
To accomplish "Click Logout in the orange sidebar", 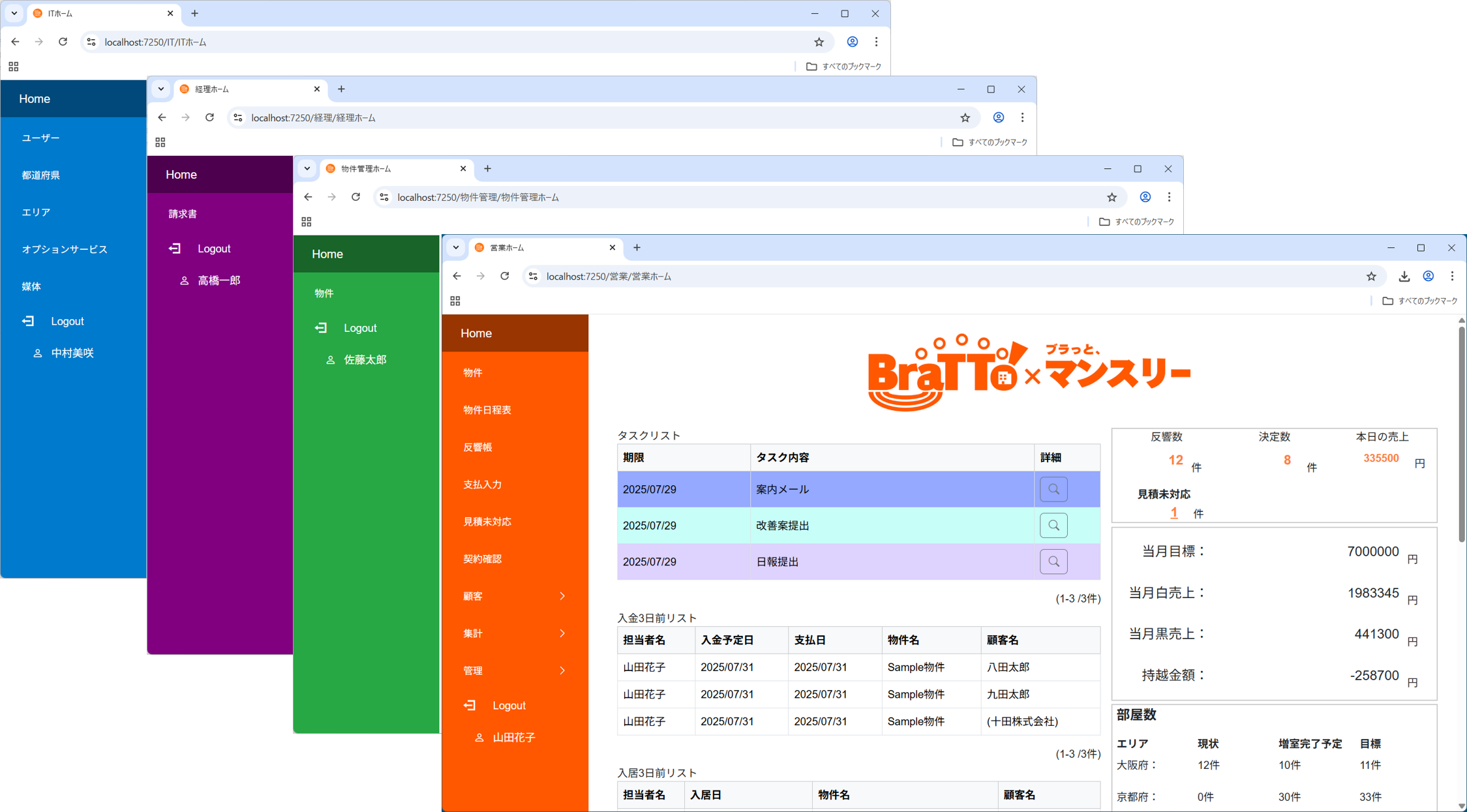I will 508,706.
